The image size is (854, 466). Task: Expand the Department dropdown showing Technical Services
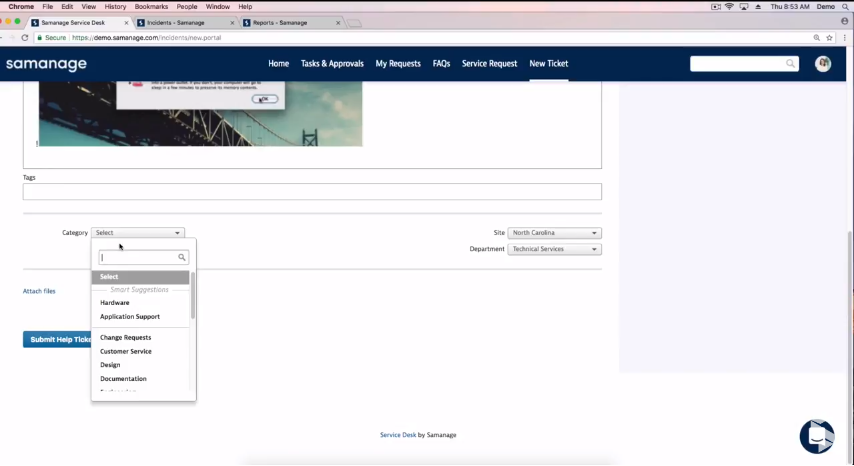tap(554, 249)
